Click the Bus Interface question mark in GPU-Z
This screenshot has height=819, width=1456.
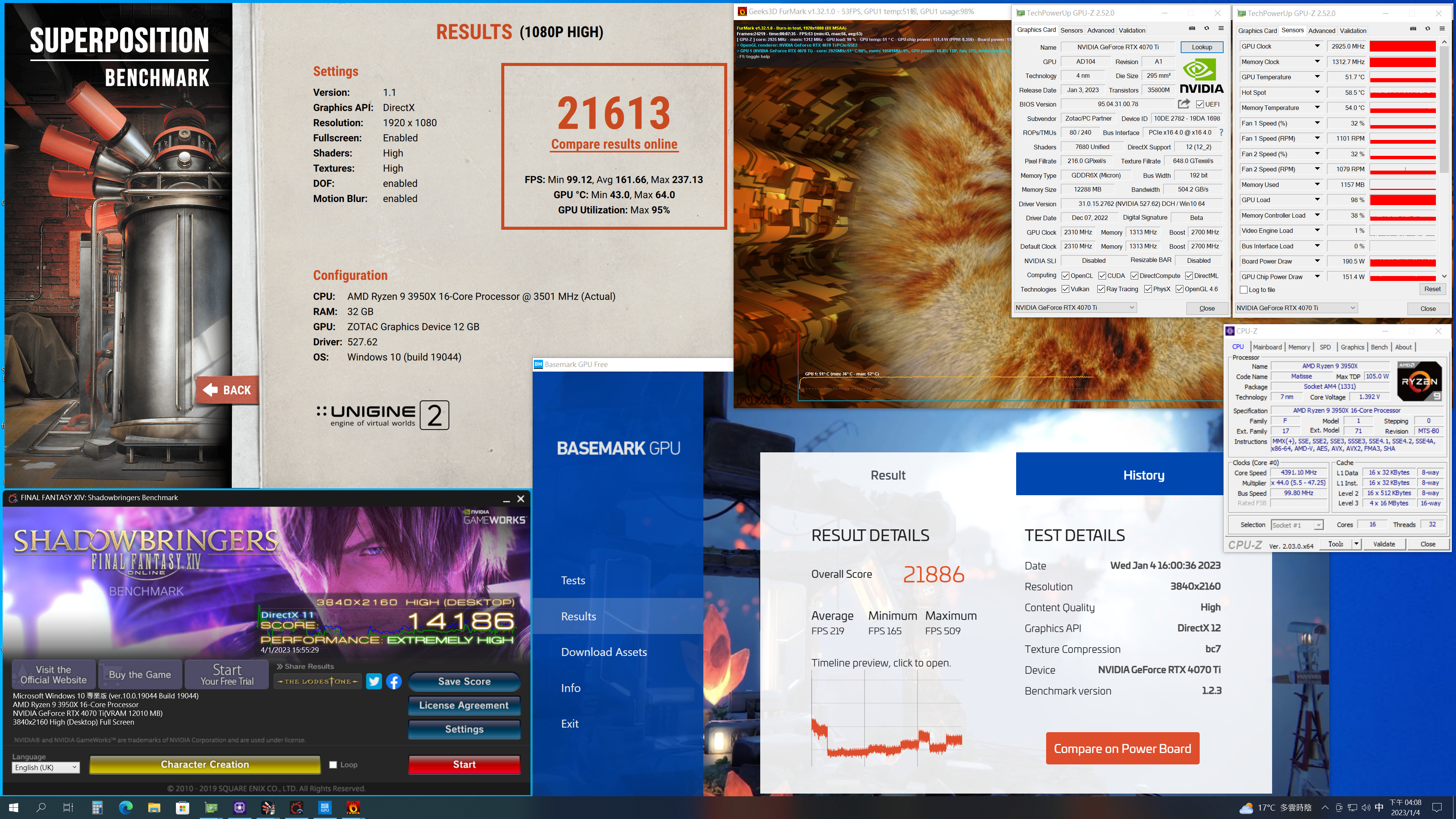tap(1221, 132)
